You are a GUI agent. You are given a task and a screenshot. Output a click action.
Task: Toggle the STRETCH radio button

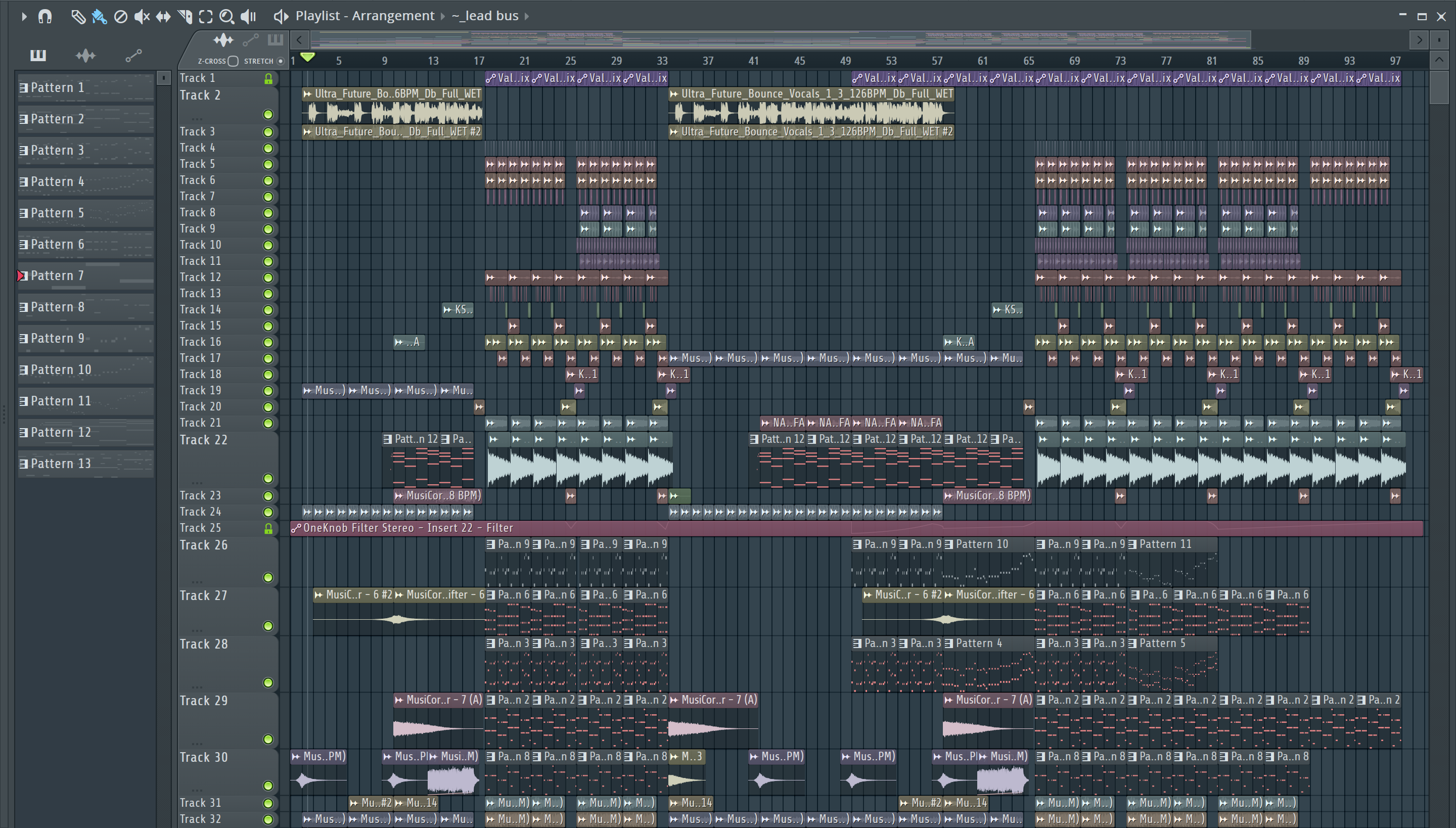(x=281, y=61)
